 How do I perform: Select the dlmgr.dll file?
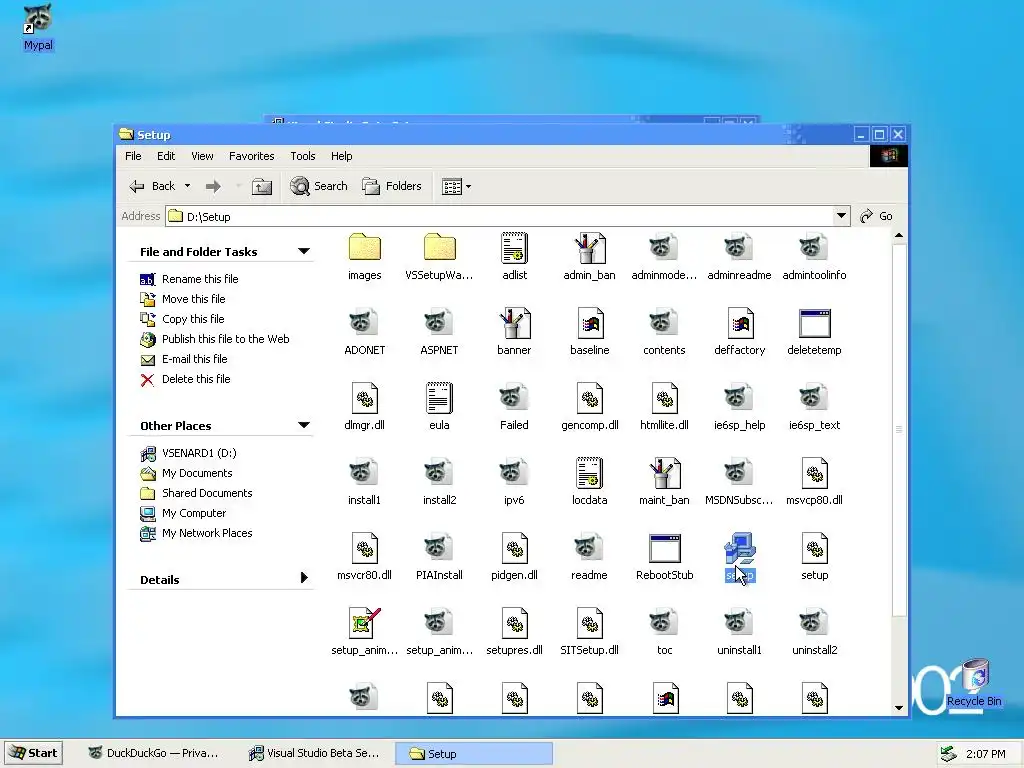pyautogui.click(x=364, y=398)
